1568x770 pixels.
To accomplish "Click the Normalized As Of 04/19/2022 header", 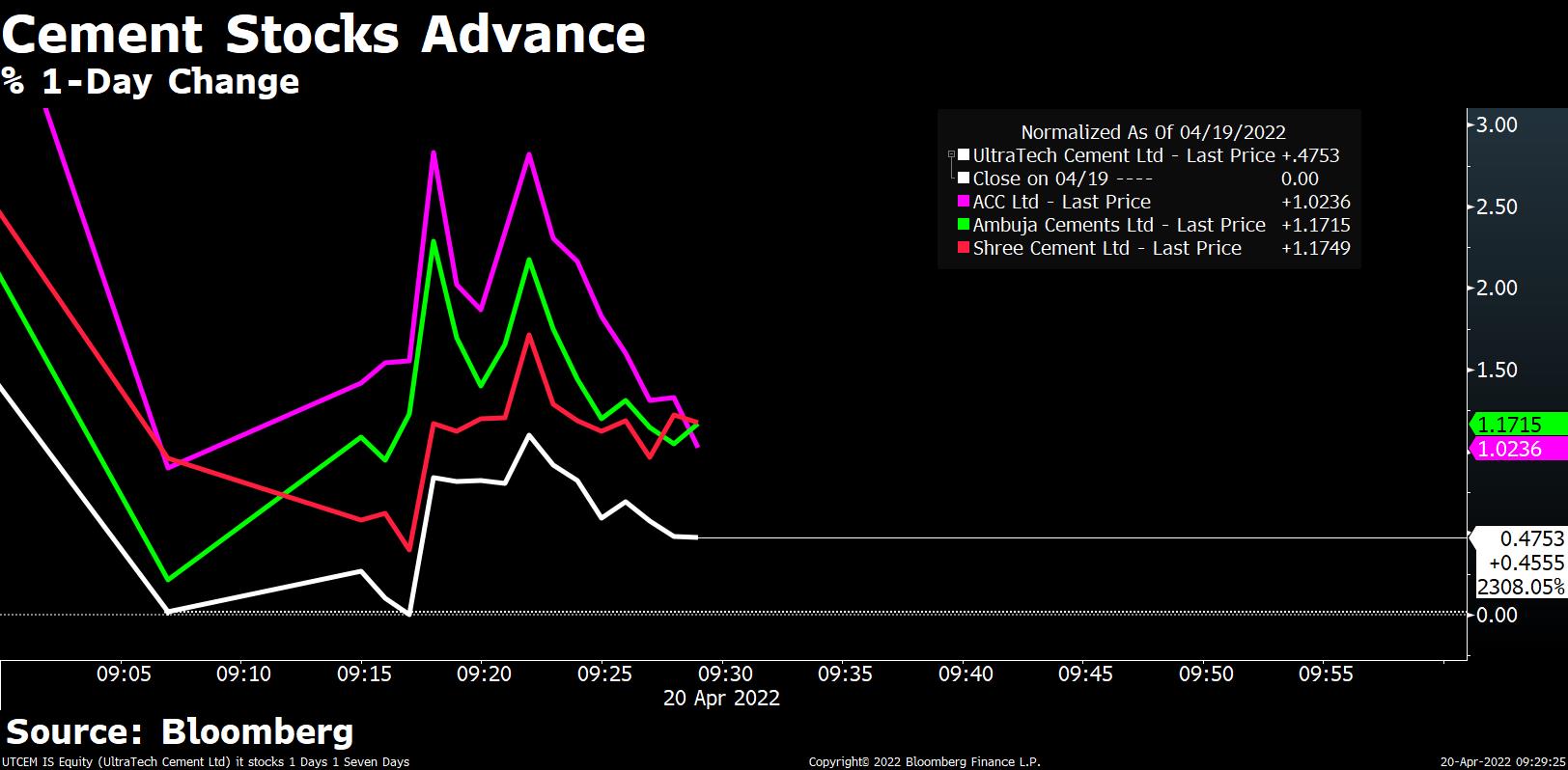I will pos(1153,132).
